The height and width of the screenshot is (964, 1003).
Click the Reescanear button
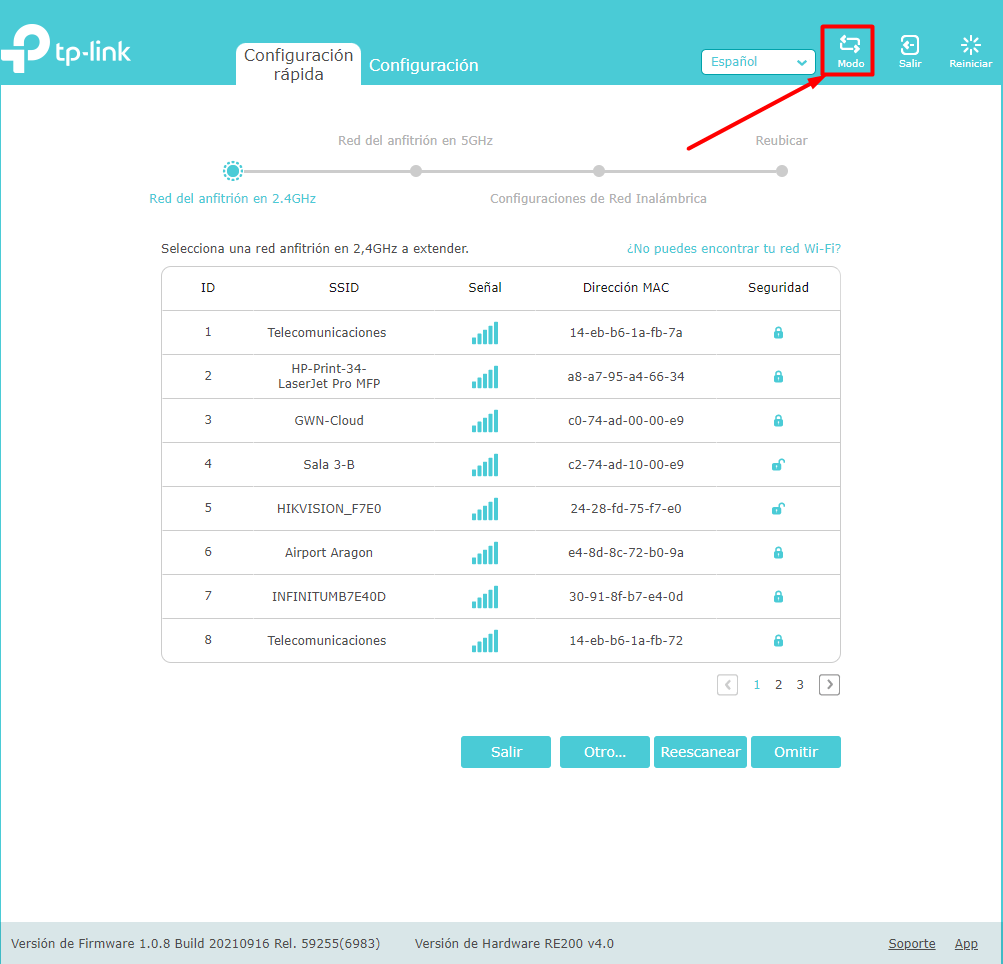(700, 752)
